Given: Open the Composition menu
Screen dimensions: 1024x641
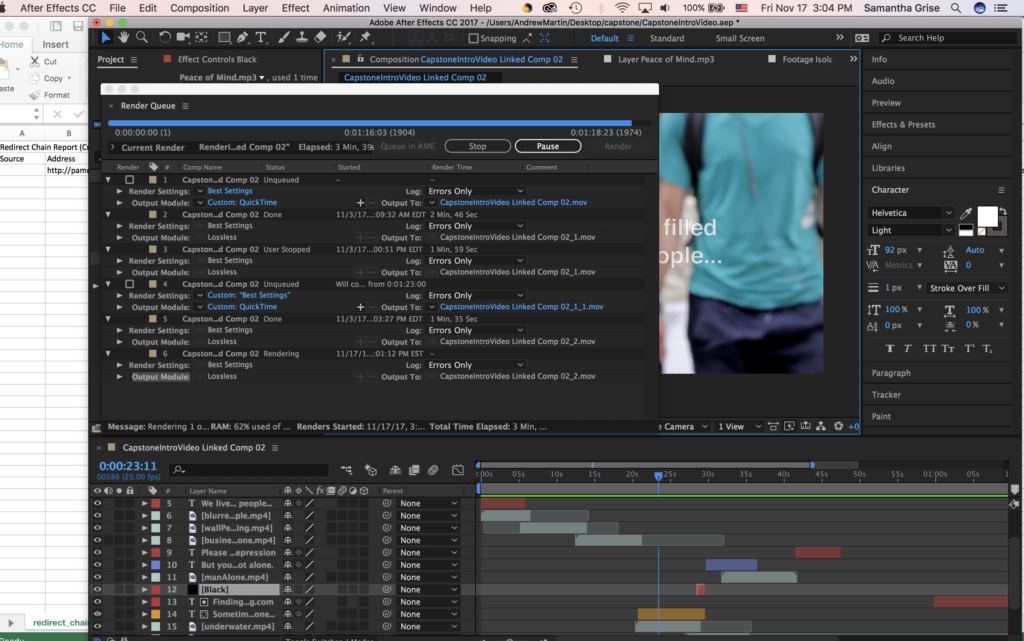Looking at the screenshot, I should pos(199,8).
